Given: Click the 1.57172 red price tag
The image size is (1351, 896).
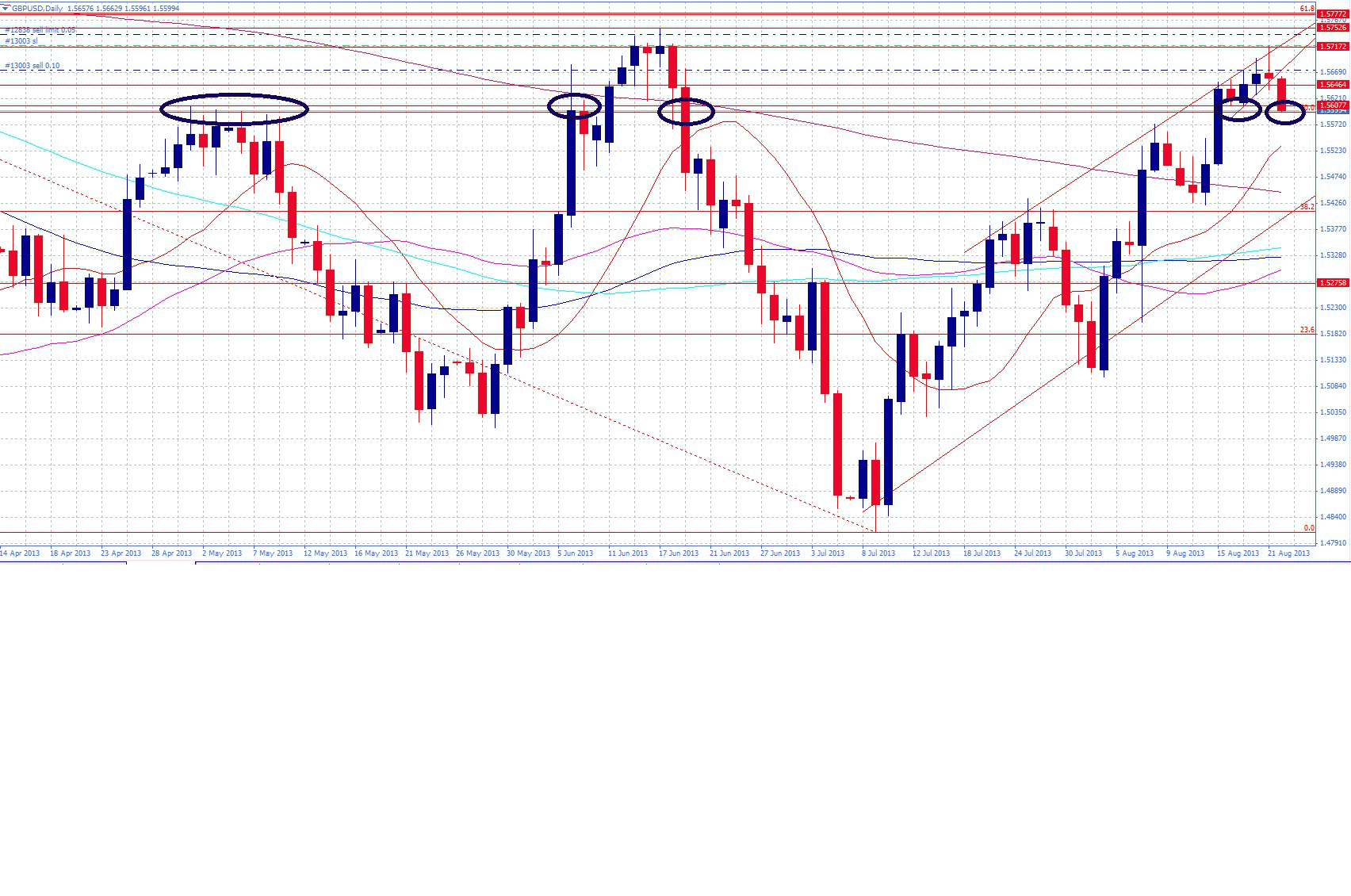Looking at the screenshot, I should [1333, 47].
